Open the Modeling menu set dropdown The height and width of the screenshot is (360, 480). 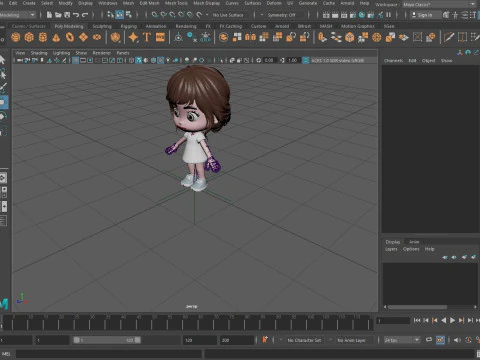(x=18, y=15)
